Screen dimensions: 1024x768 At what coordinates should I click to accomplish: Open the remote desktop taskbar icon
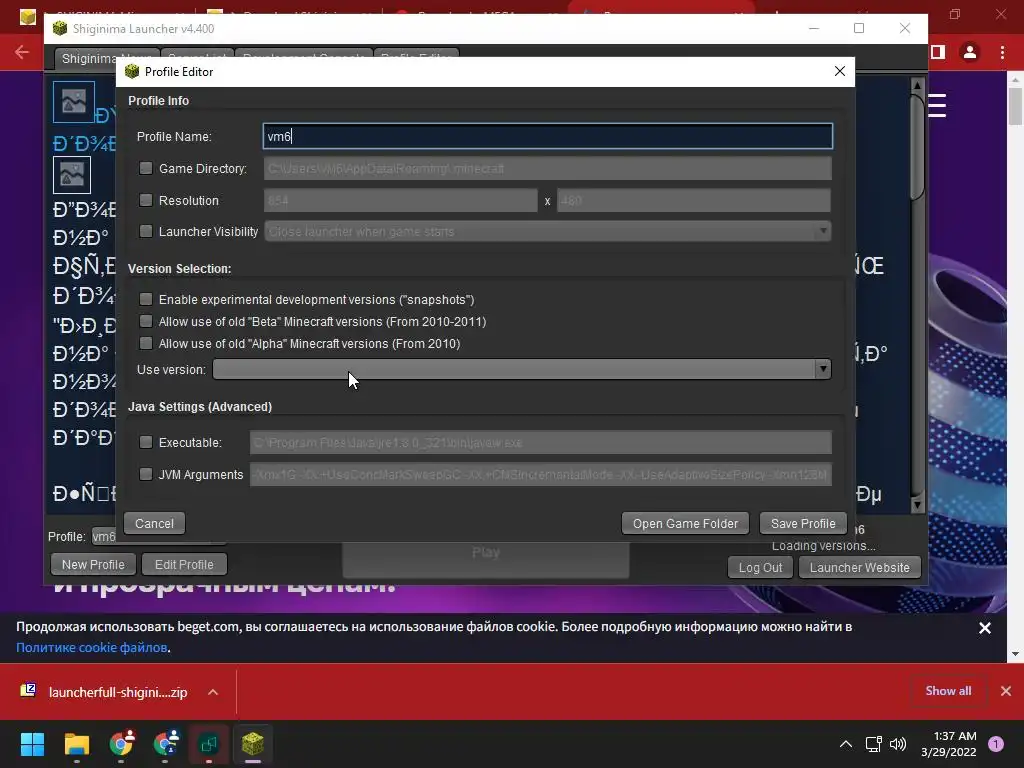[x=209, y=743]
